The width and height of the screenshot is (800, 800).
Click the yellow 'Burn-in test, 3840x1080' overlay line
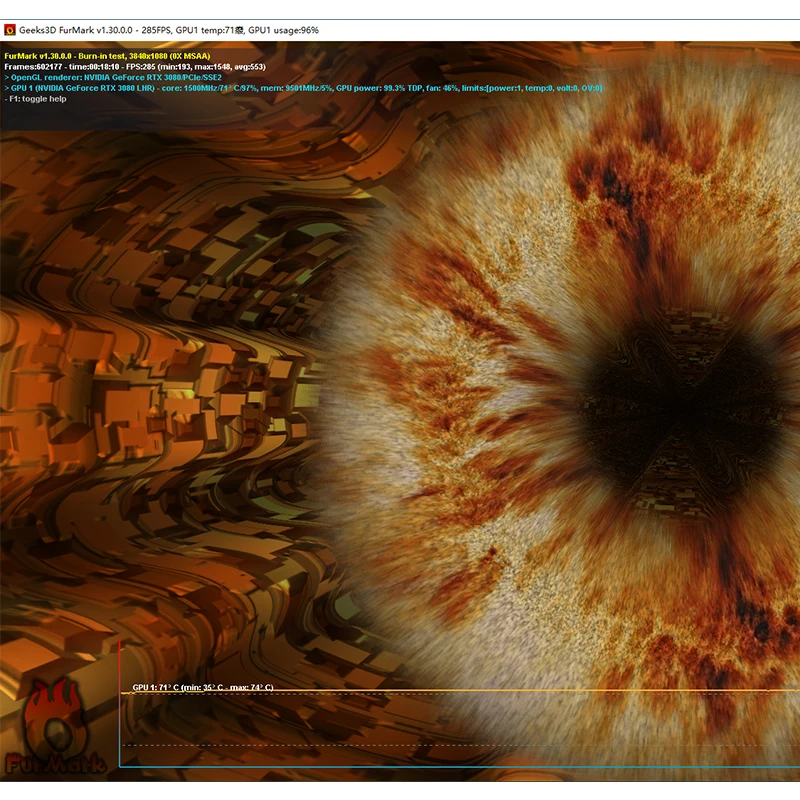107,56
